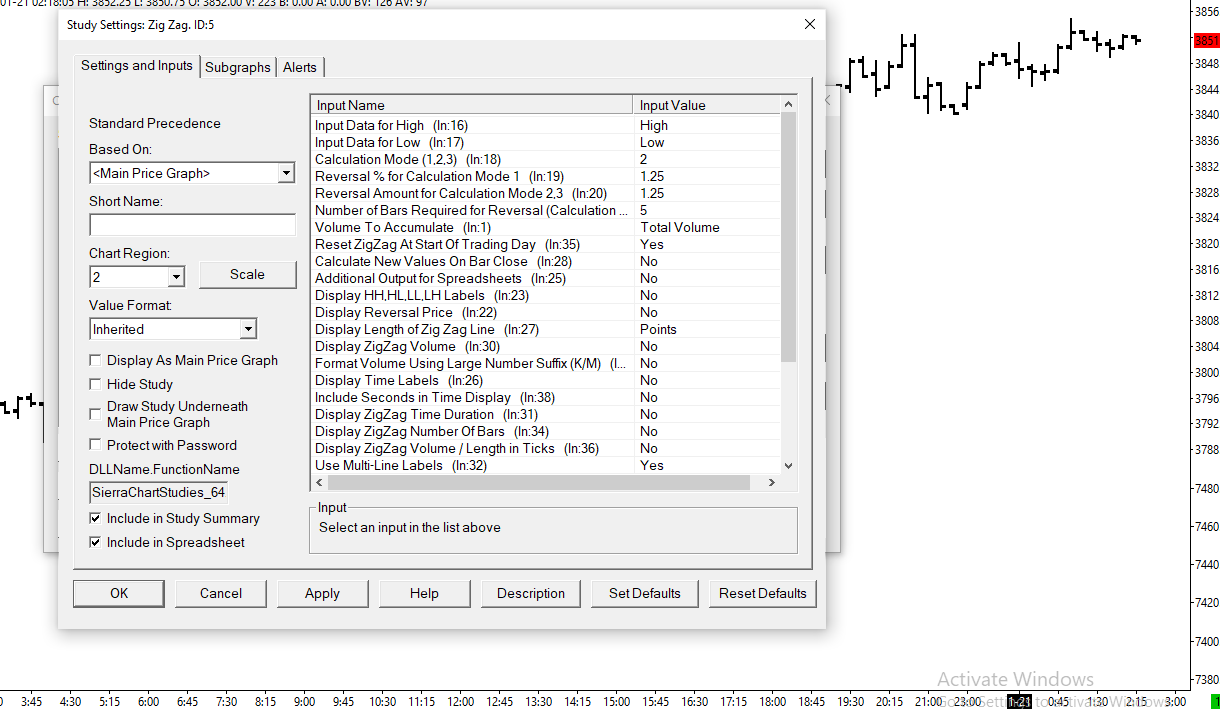This screenshot has height=709, width=1220.
Task: Select the Calculation Mode (1,2,3) row
Action: (546, 159)
